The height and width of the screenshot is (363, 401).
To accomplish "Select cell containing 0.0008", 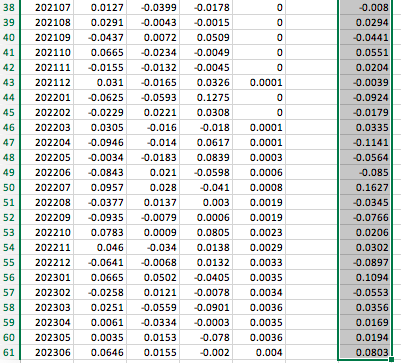I will 259,187.
